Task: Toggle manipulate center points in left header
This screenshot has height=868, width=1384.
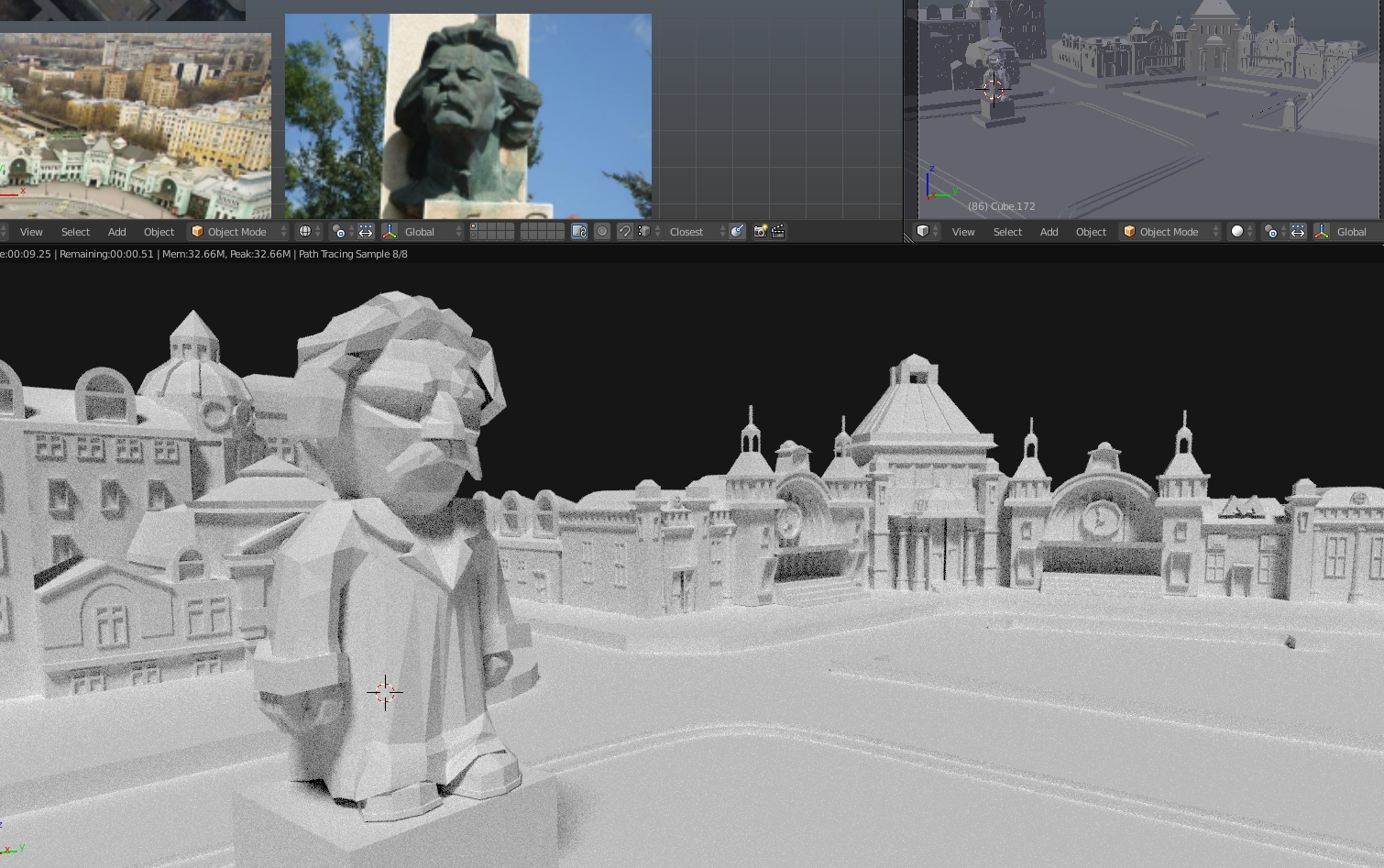Action: 366,232
